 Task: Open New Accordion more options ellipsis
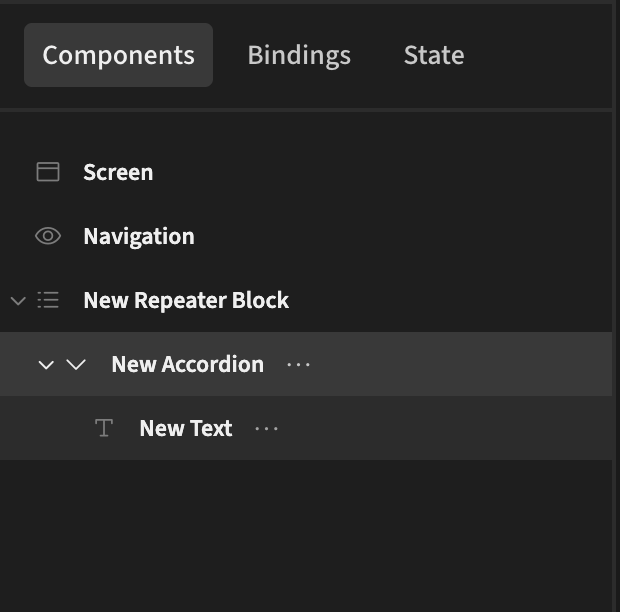point(299,365)
